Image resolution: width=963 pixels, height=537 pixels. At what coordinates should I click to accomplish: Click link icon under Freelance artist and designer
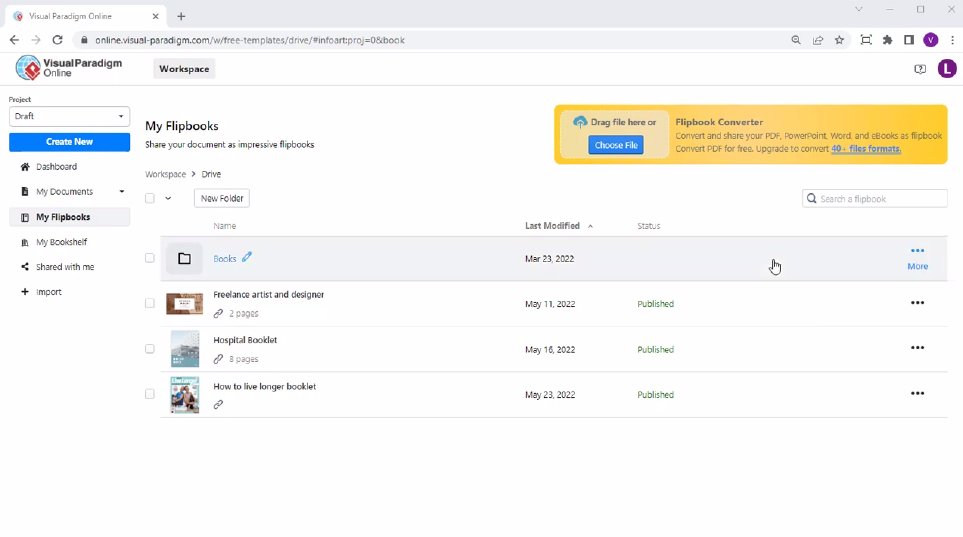click(x=218, y=314)
